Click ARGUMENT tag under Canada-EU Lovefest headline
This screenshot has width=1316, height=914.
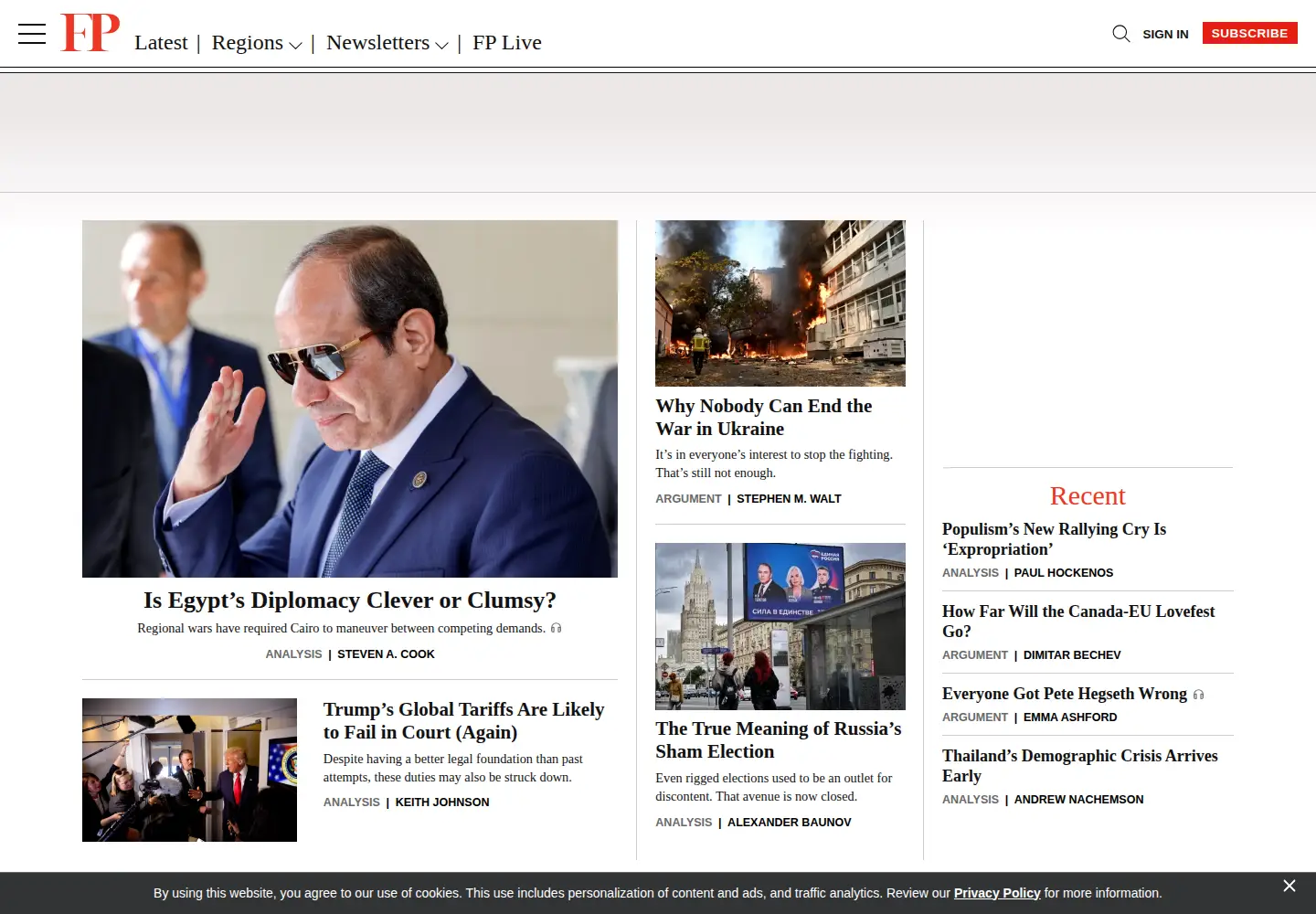point(975,655)
